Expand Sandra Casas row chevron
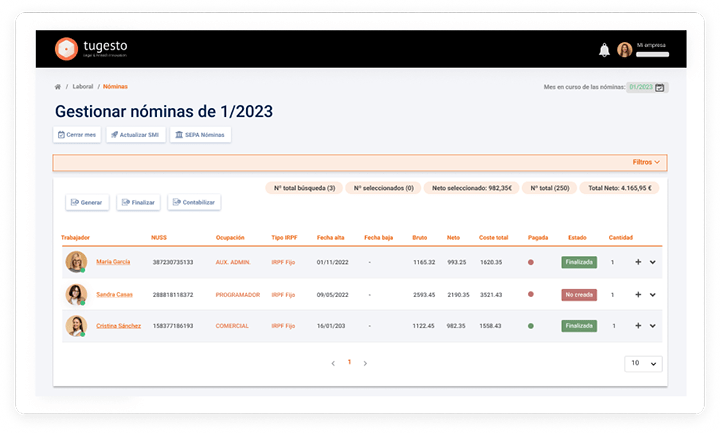This screenshot has height=433, width=720. pyautogui.click(x=652, y=295)
